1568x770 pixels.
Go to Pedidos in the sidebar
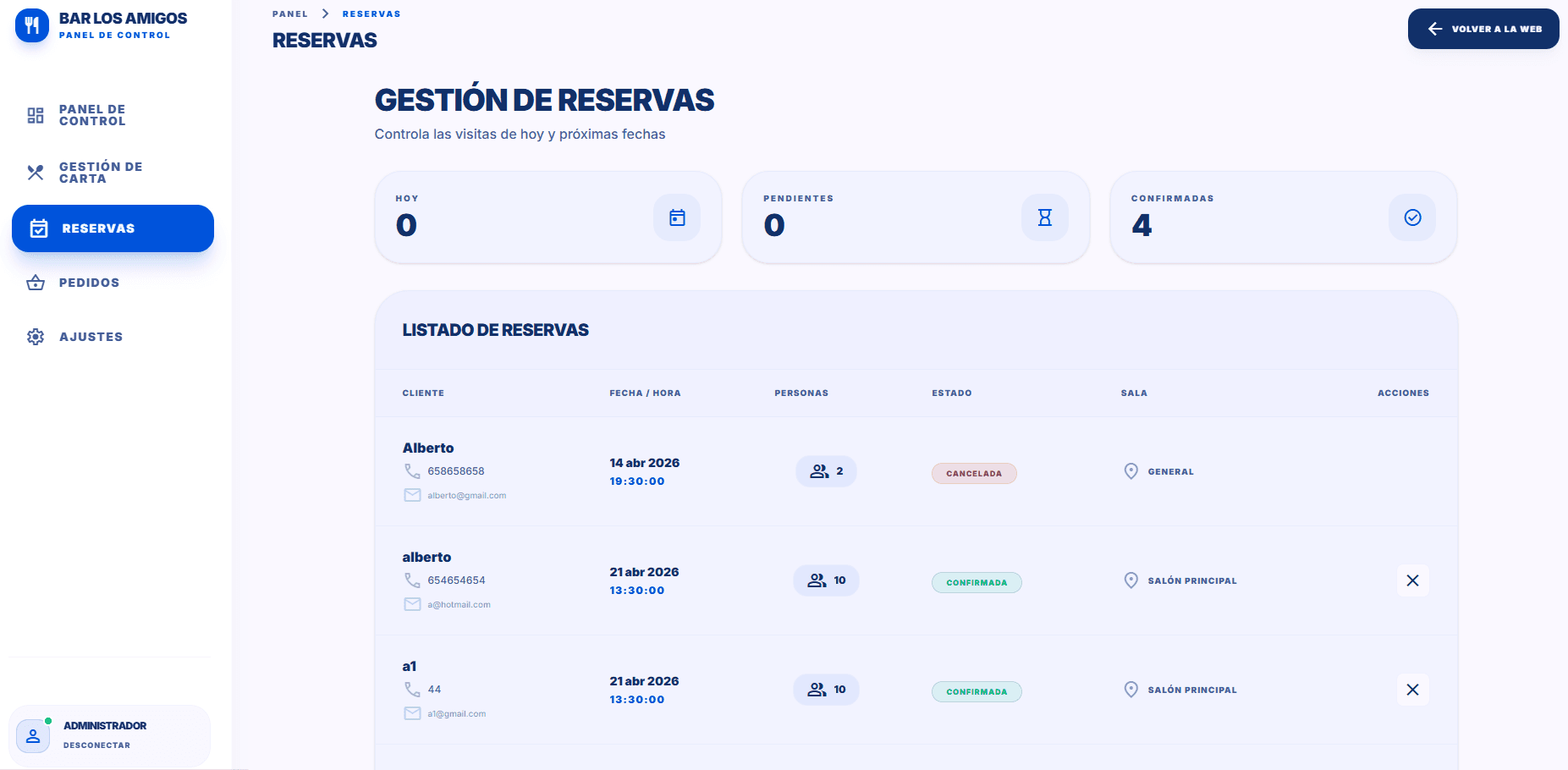pos(113,283)
